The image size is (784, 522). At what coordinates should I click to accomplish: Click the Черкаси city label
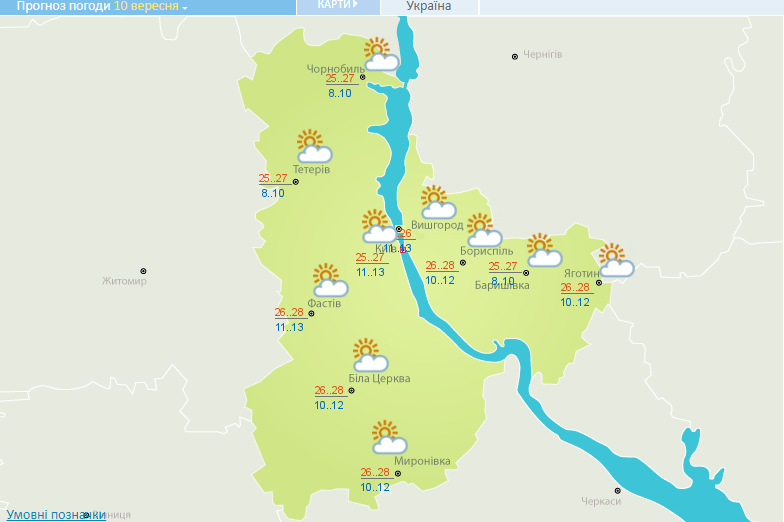click(x=600, y=501)
